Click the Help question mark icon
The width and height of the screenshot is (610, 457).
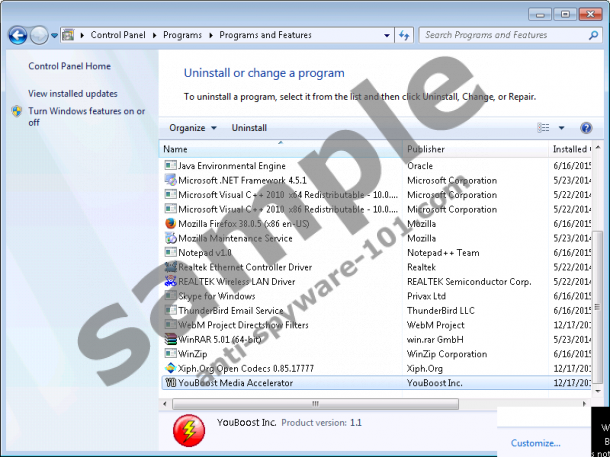(586, 128)
